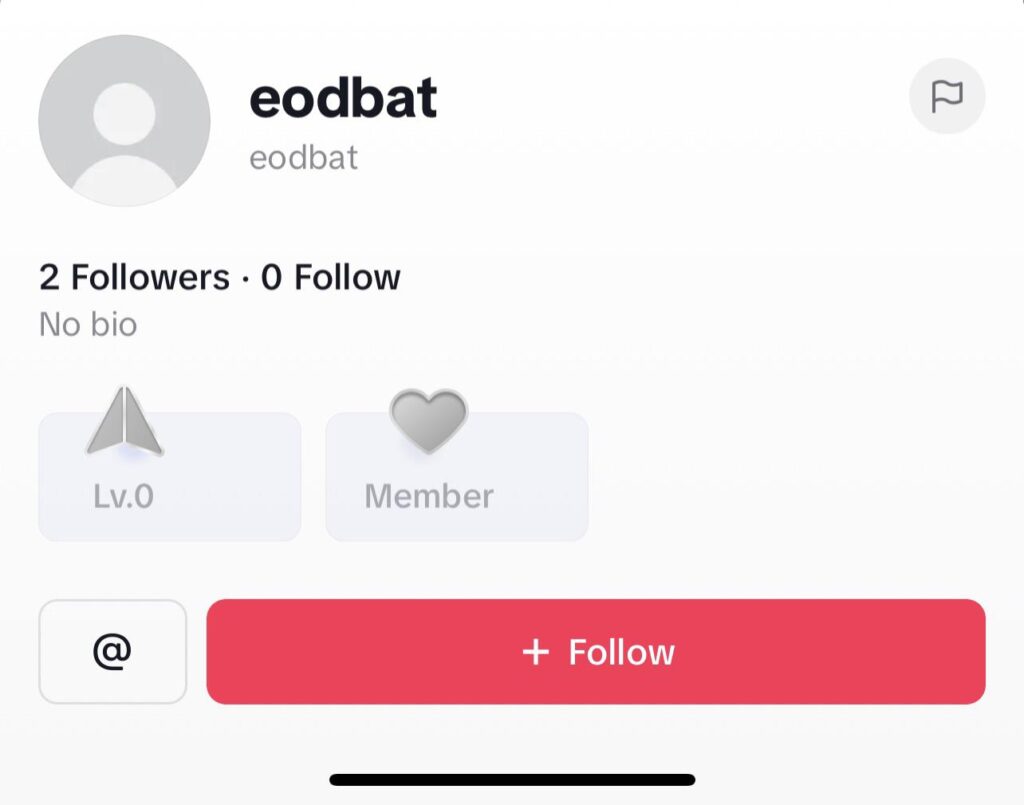Viewport: 1024px width, 805px height.
Task: Tap the gray heart member icon
Action: click(428, 421)
